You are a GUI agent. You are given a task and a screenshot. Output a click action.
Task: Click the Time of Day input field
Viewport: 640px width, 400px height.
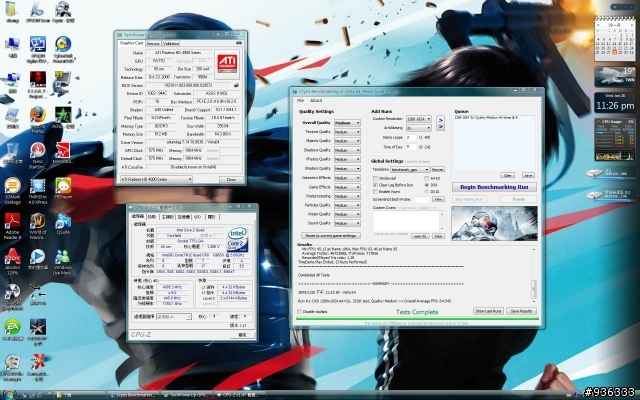411,147
